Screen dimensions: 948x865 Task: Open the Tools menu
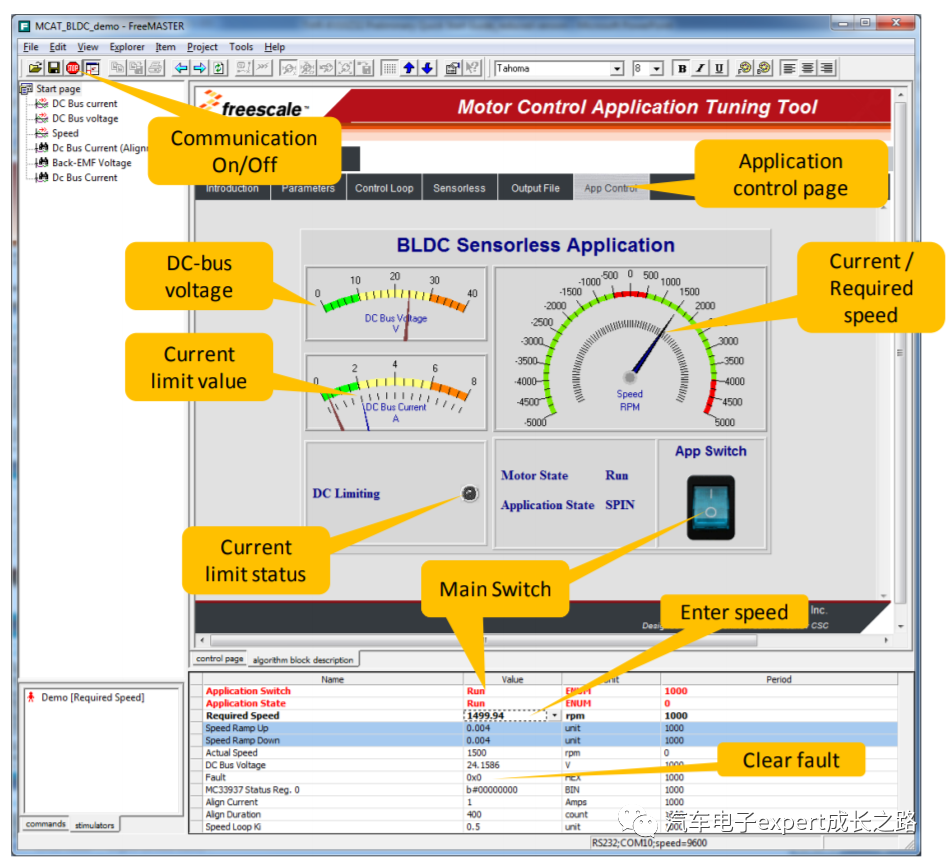coord(241,47)
